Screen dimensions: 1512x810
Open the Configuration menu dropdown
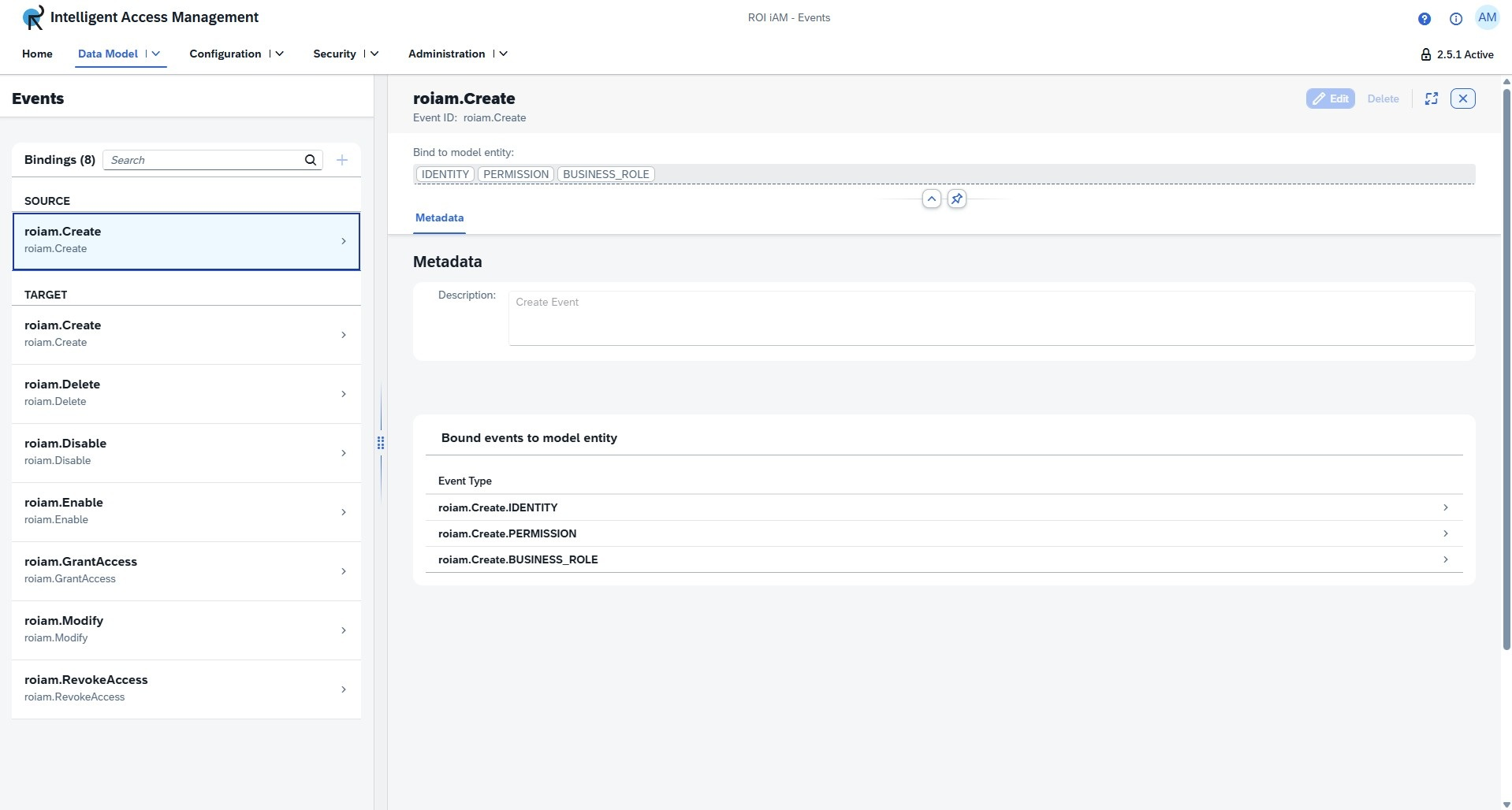pyautogui.click(x=279, y=54)
